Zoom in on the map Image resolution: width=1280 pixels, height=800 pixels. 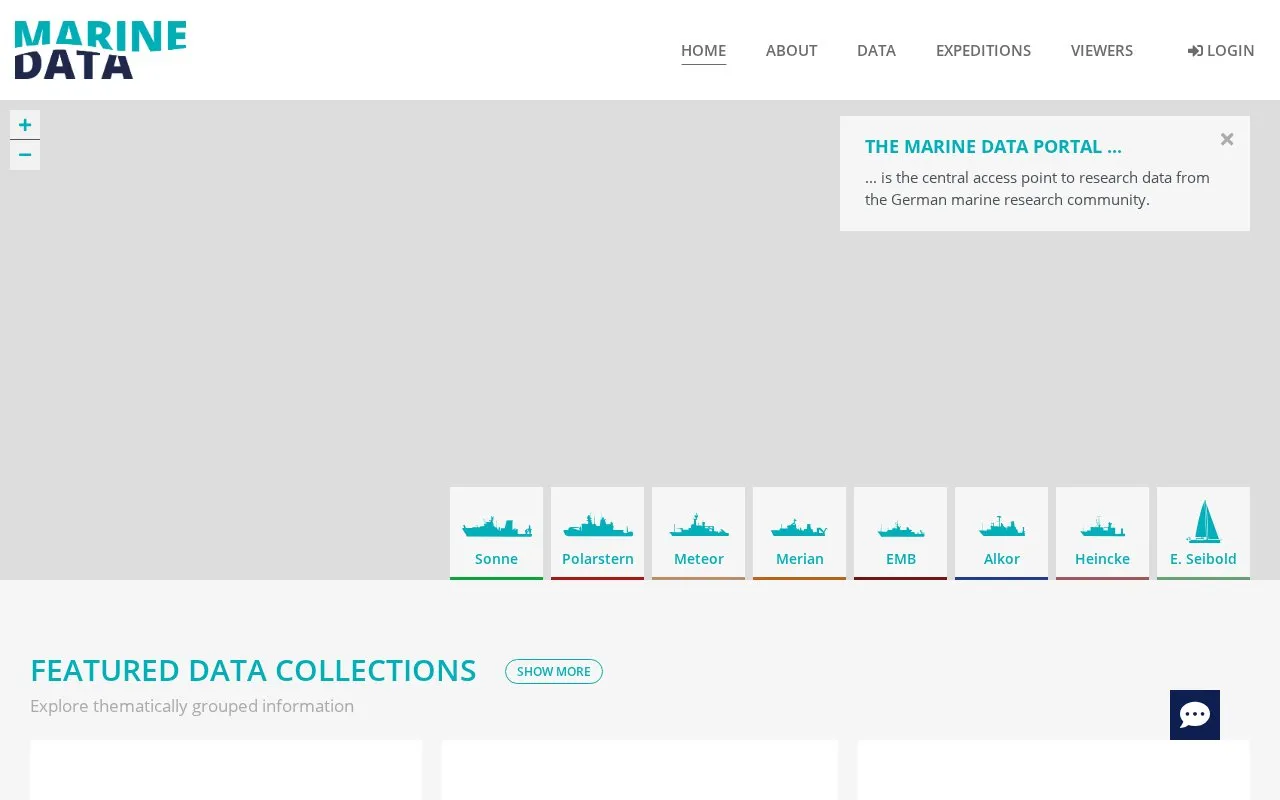[25, 125]
